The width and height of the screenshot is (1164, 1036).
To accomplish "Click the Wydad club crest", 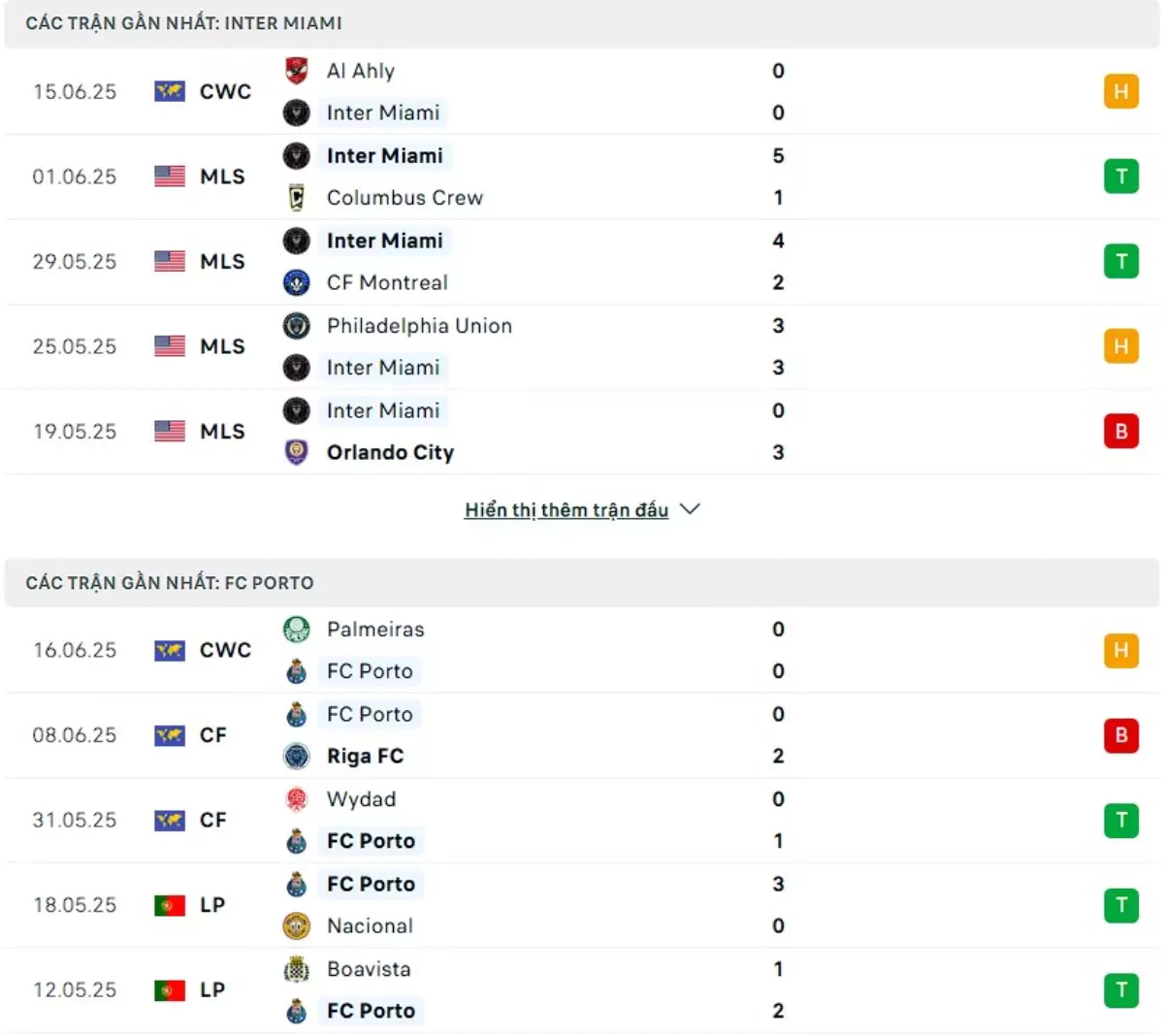I will click(x=297, y=799).
